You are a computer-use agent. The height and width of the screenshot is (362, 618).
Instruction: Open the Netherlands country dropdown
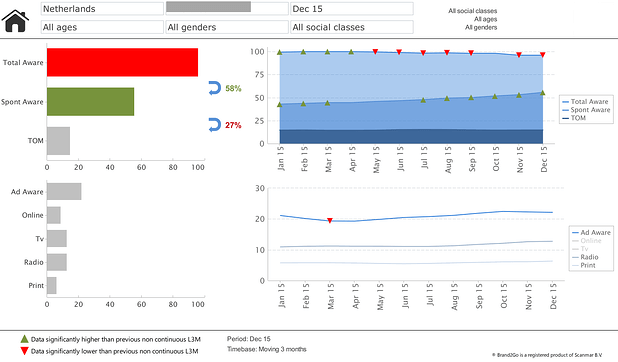pyautogui.click(x=102, y=9)
